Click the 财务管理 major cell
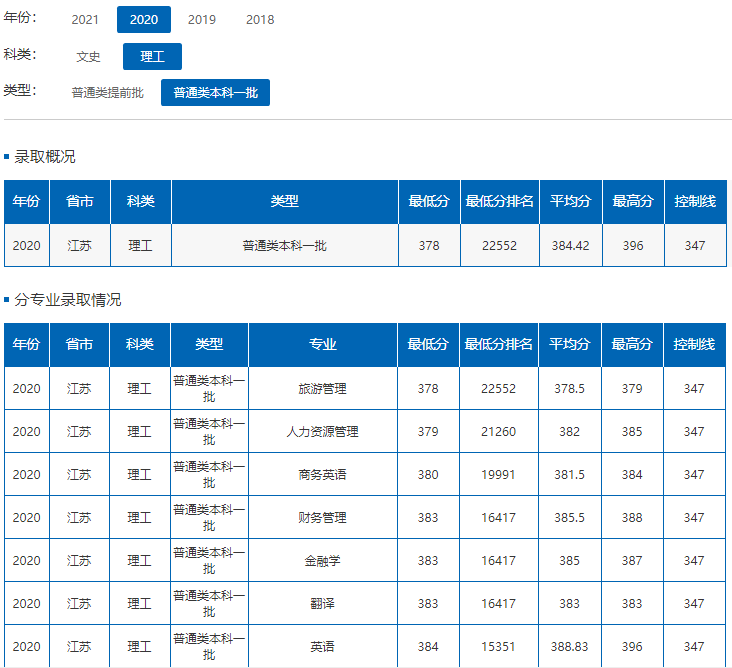 pyautogui.click(x=322, y=518)
